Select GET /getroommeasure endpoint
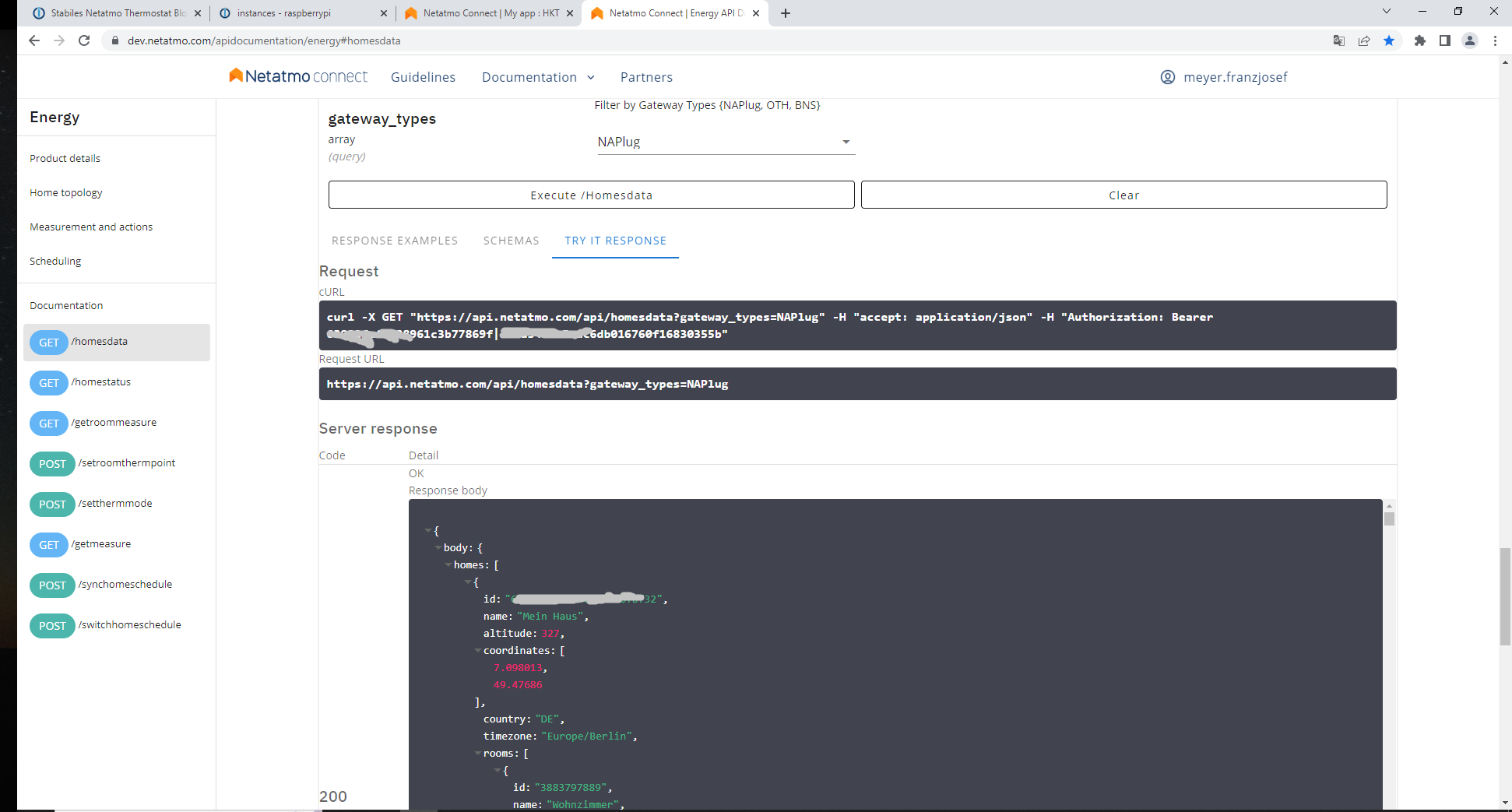1512x812 pixels. pos(117,423)
